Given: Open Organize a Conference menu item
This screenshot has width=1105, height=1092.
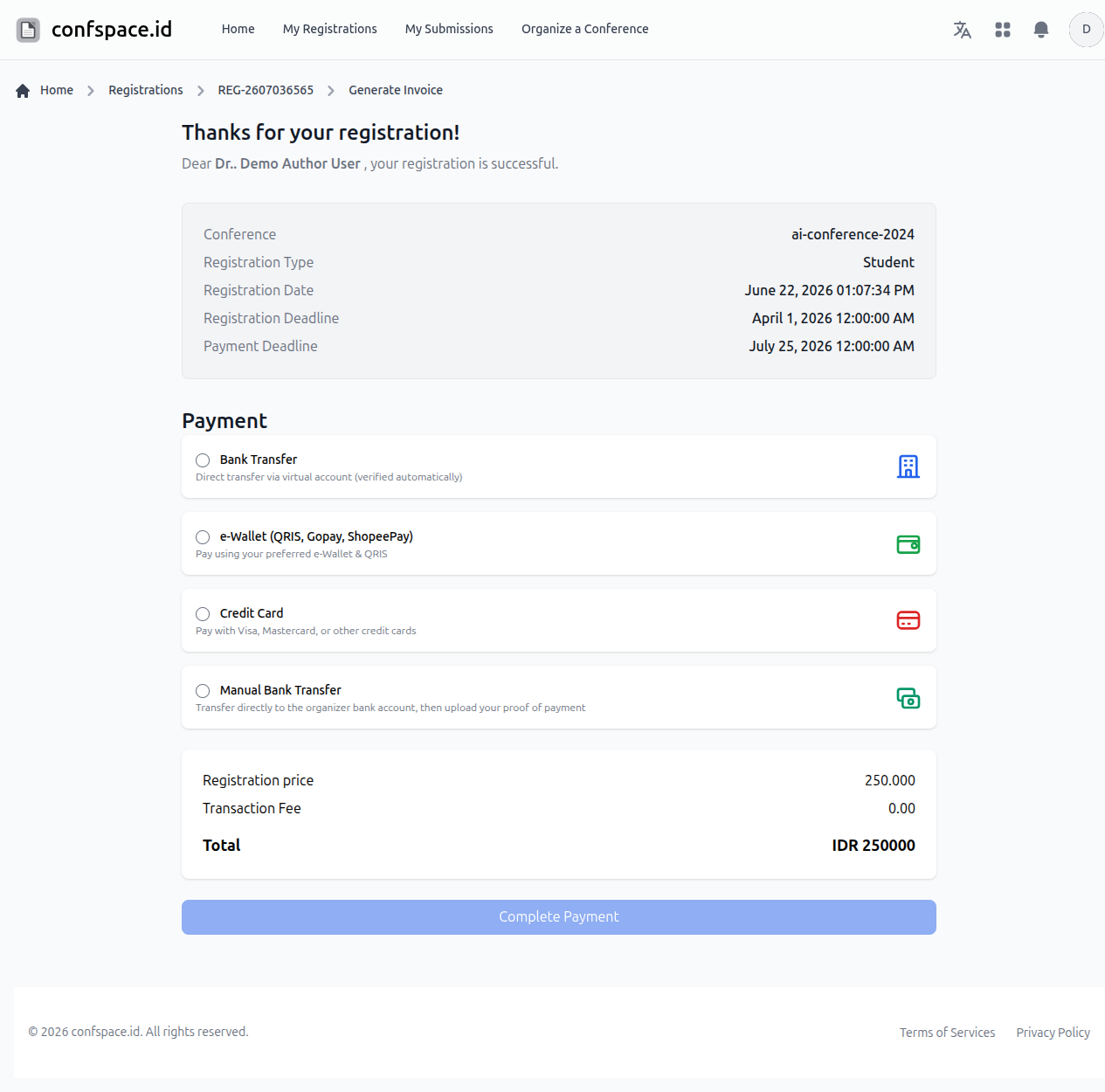Looking at the screenshot, I should click(x=584, y=29).
